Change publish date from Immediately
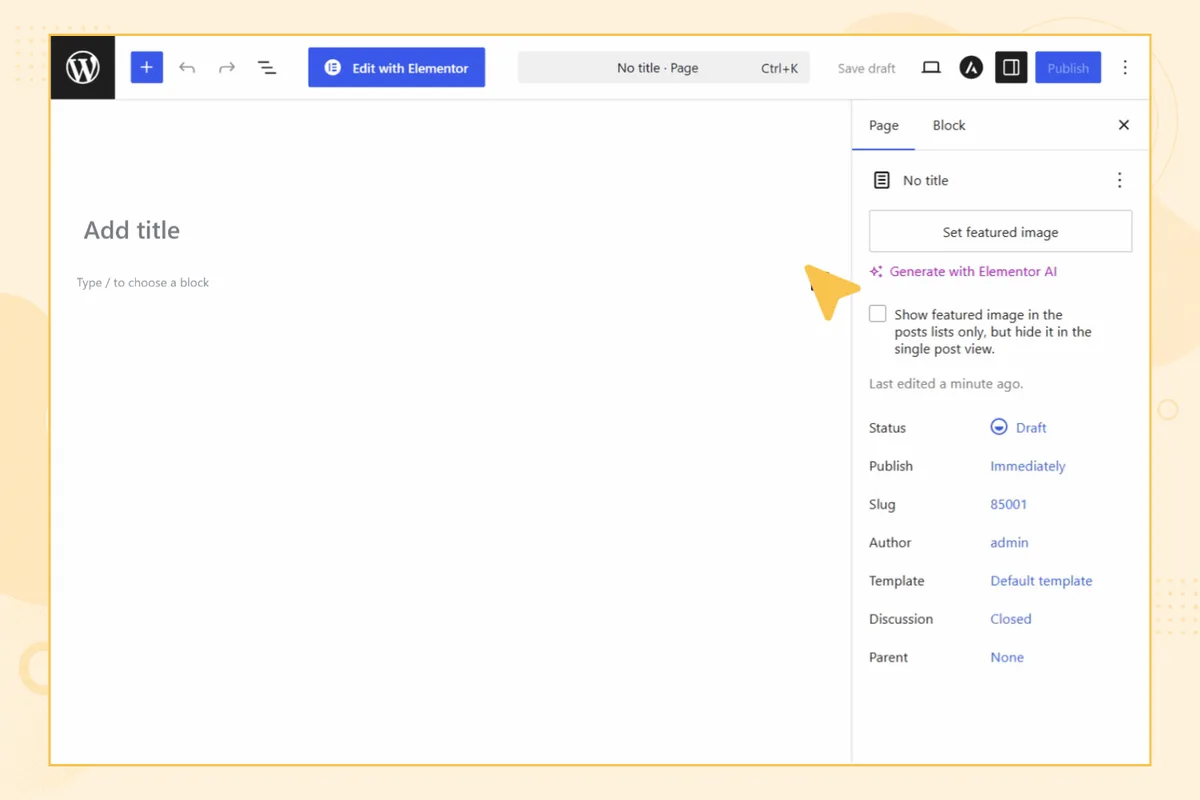This screenshot has width=1200, height=800. [x=1028, y=466]
